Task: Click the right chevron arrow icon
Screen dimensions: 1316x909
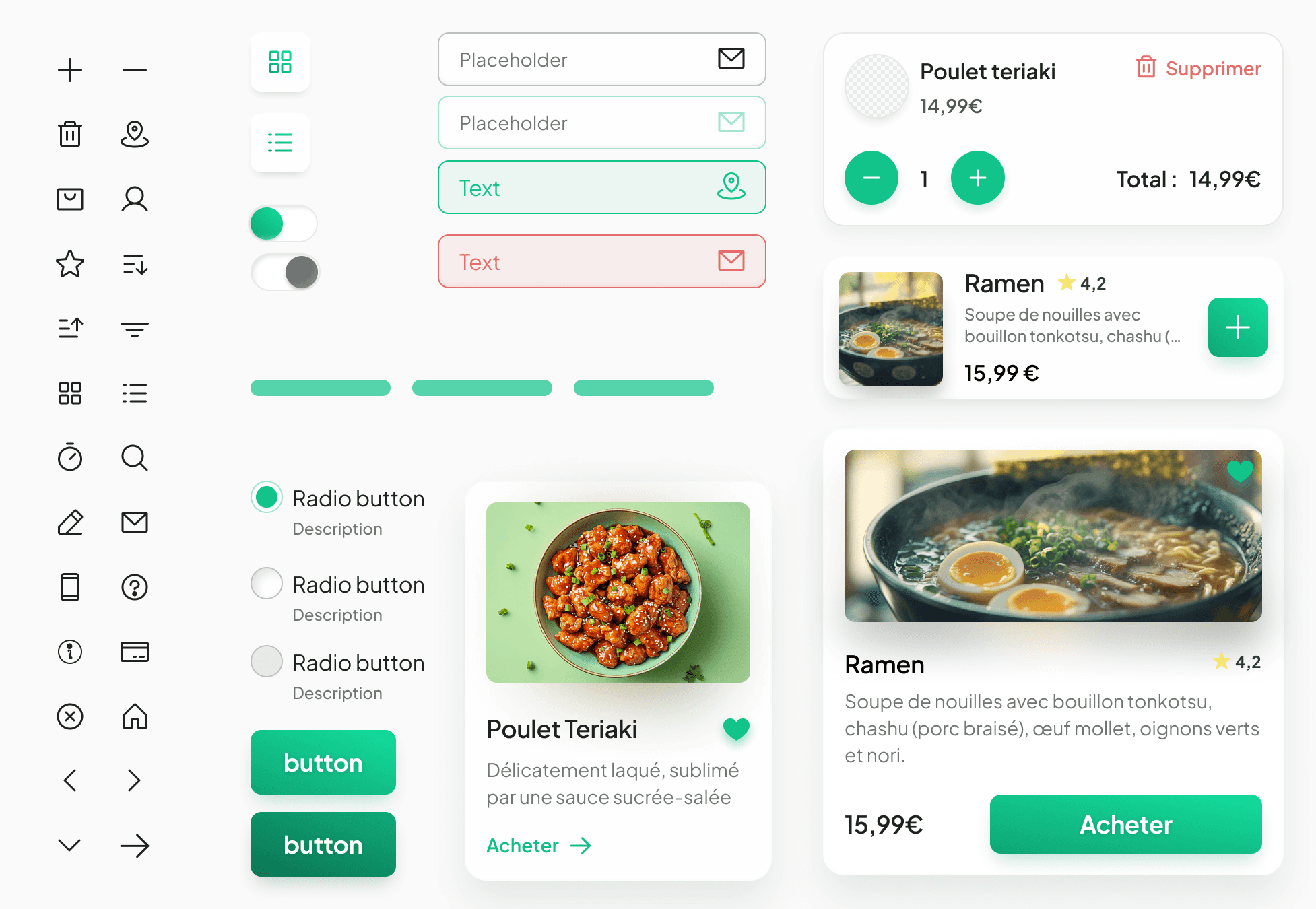Action: point(134,780)
